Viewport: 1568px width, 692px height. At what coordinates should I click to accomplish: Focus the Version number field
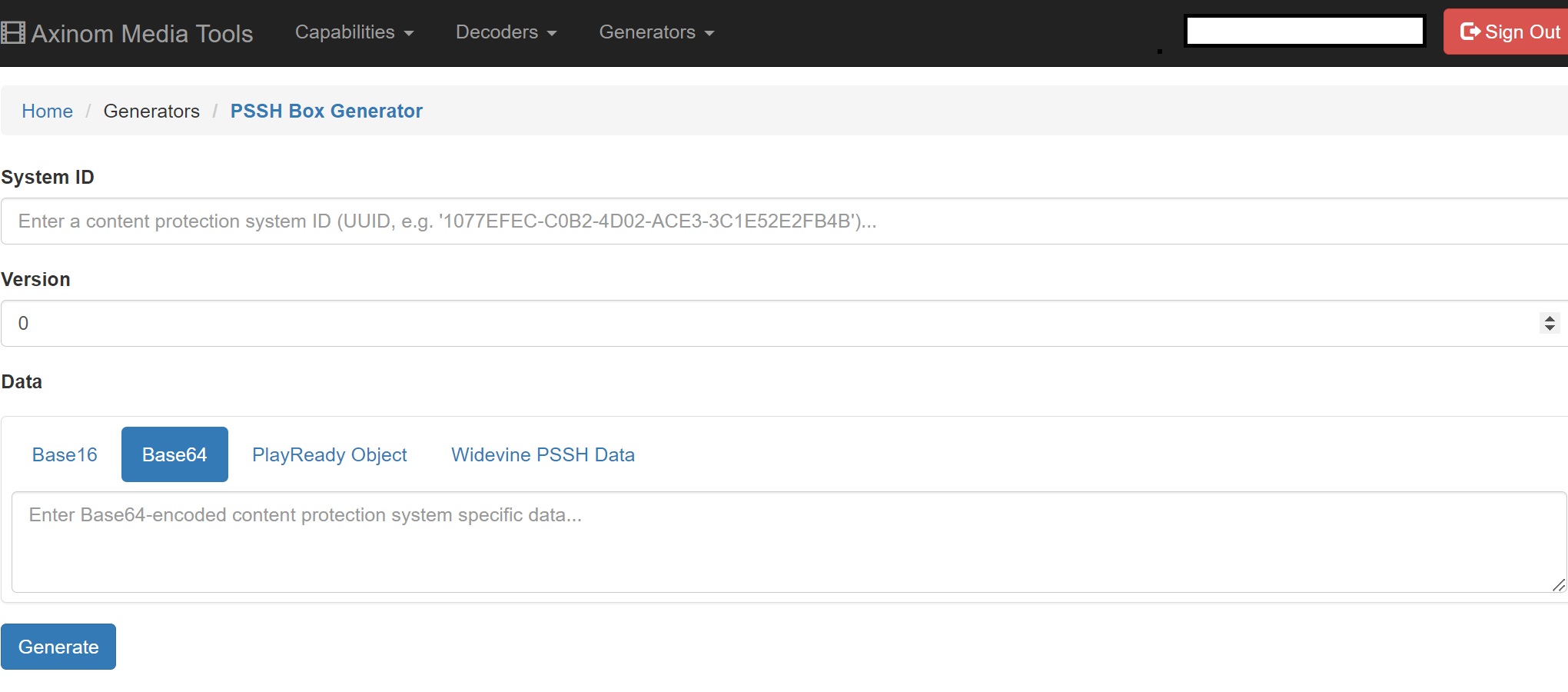point(784,324)
